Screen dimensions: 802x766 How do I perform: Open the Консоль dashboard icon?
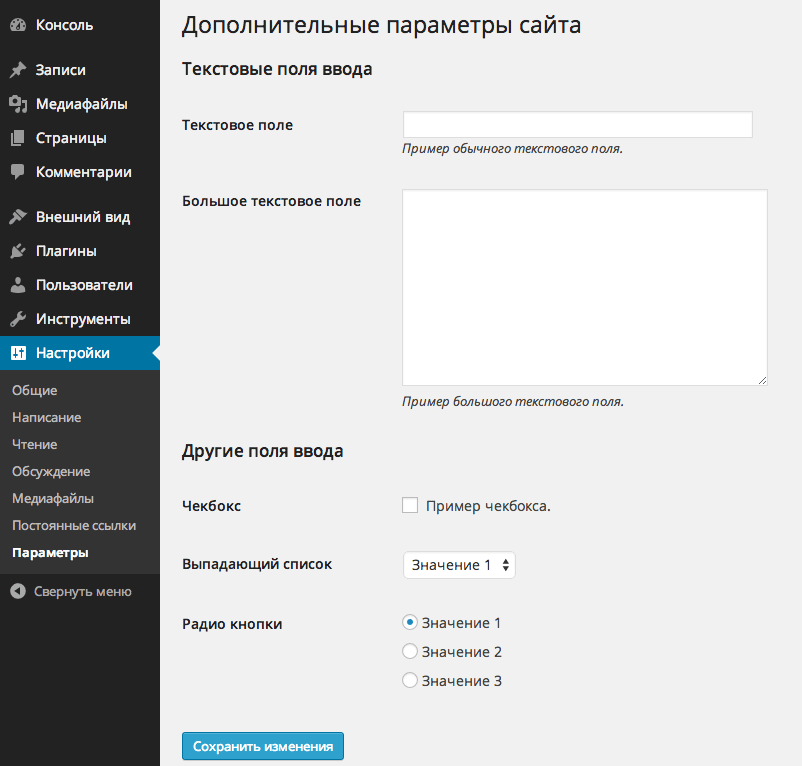pyautogui.click(x=18, y=25)
